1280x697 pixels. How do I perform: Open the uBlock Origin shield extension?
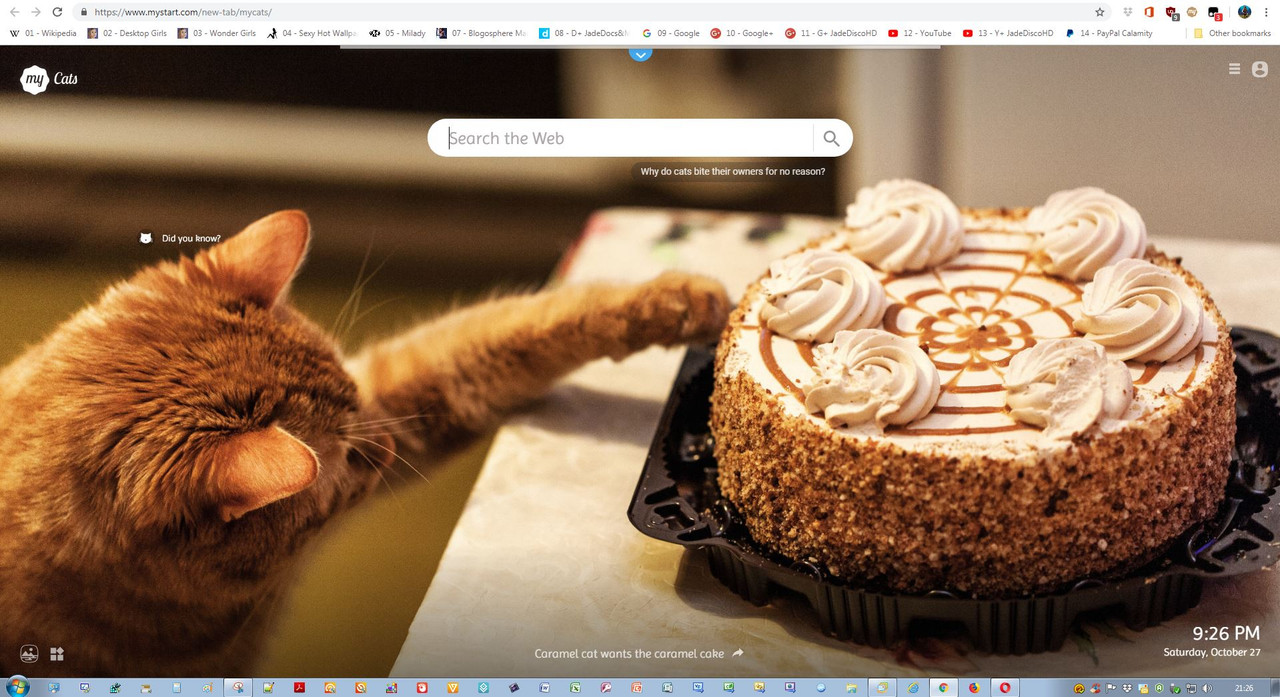(x=1172, y=13)
